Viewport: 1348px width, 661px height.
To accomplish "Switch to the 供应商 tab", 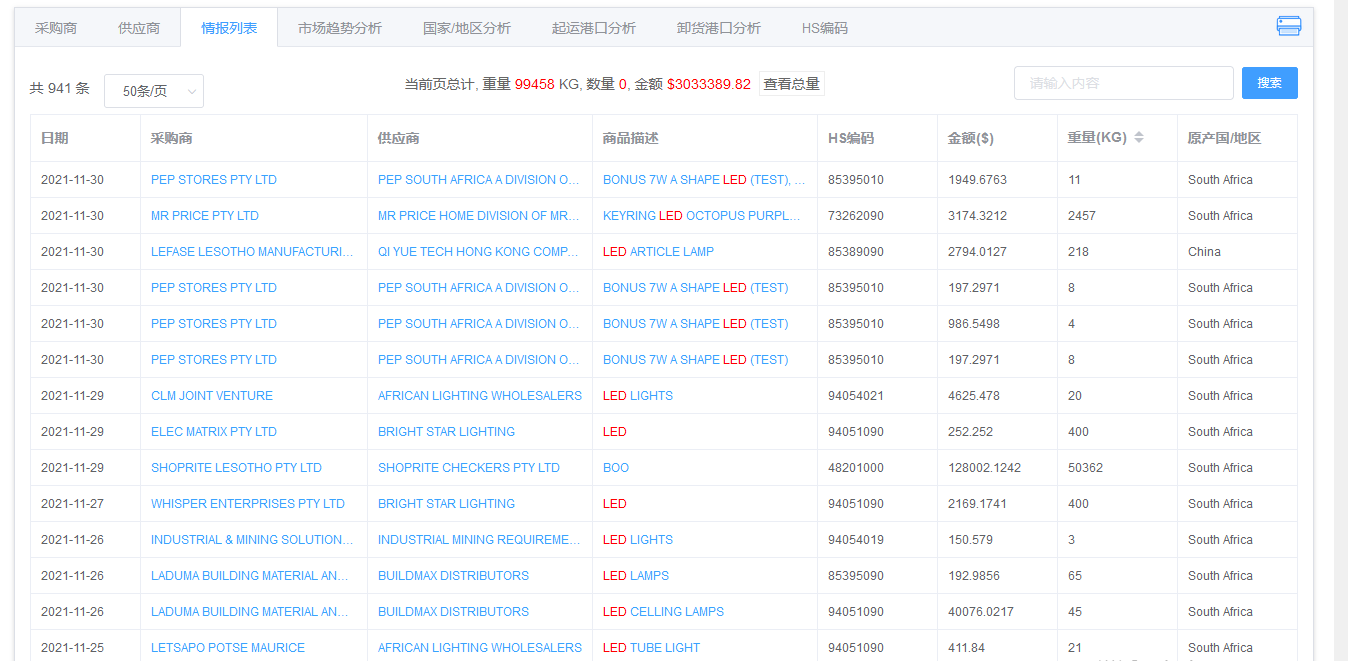I will click(x=139, y=28).
